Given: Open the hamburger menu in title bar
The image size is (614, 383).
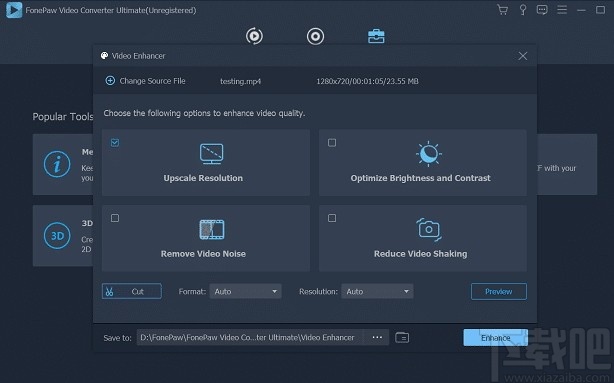Looking at the screenshot, I should pyautogui.click(x=562, y=10).
